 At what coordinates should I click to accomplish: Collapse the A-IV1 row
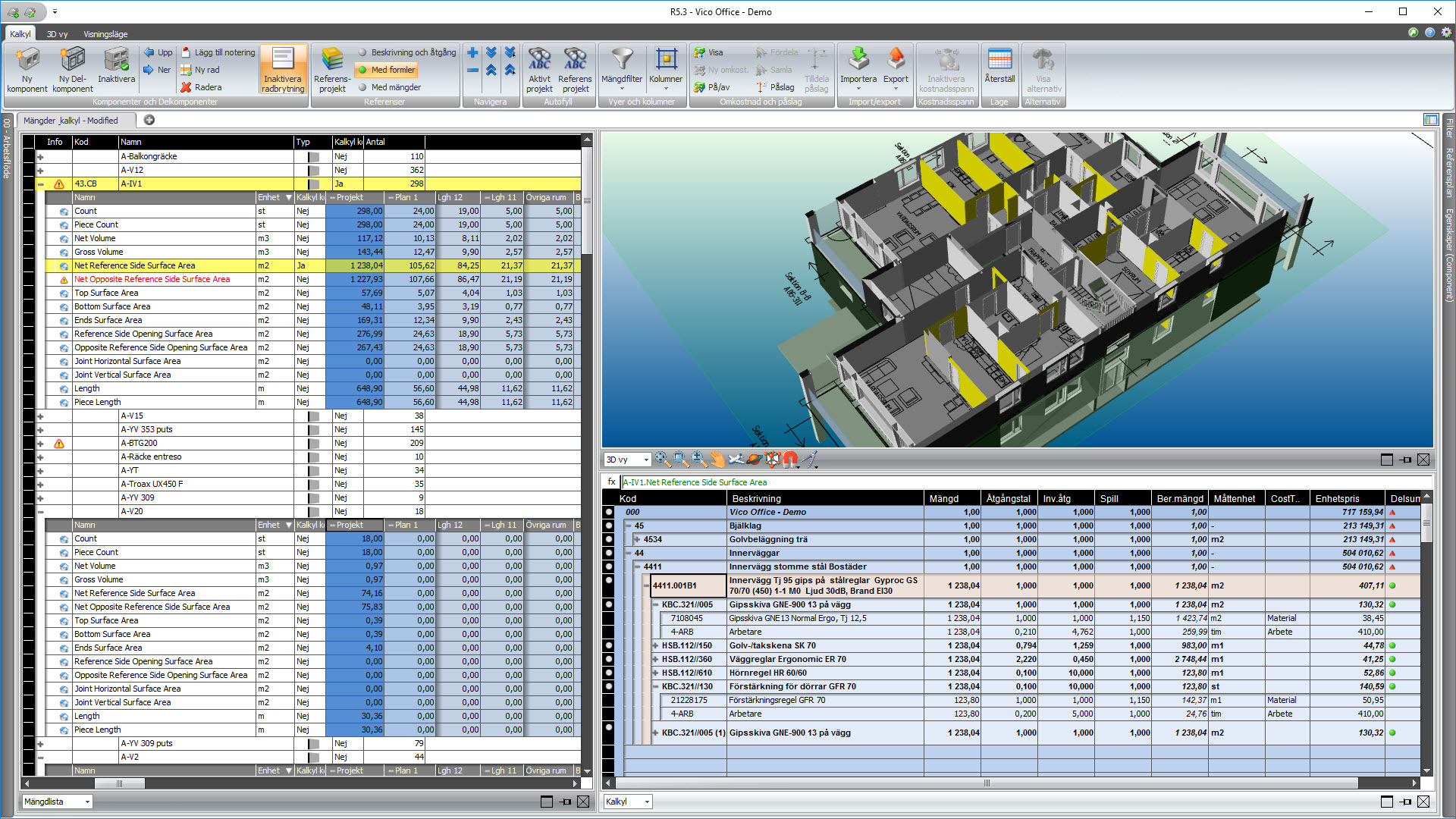pyautogui.click(x=40, y=184)
